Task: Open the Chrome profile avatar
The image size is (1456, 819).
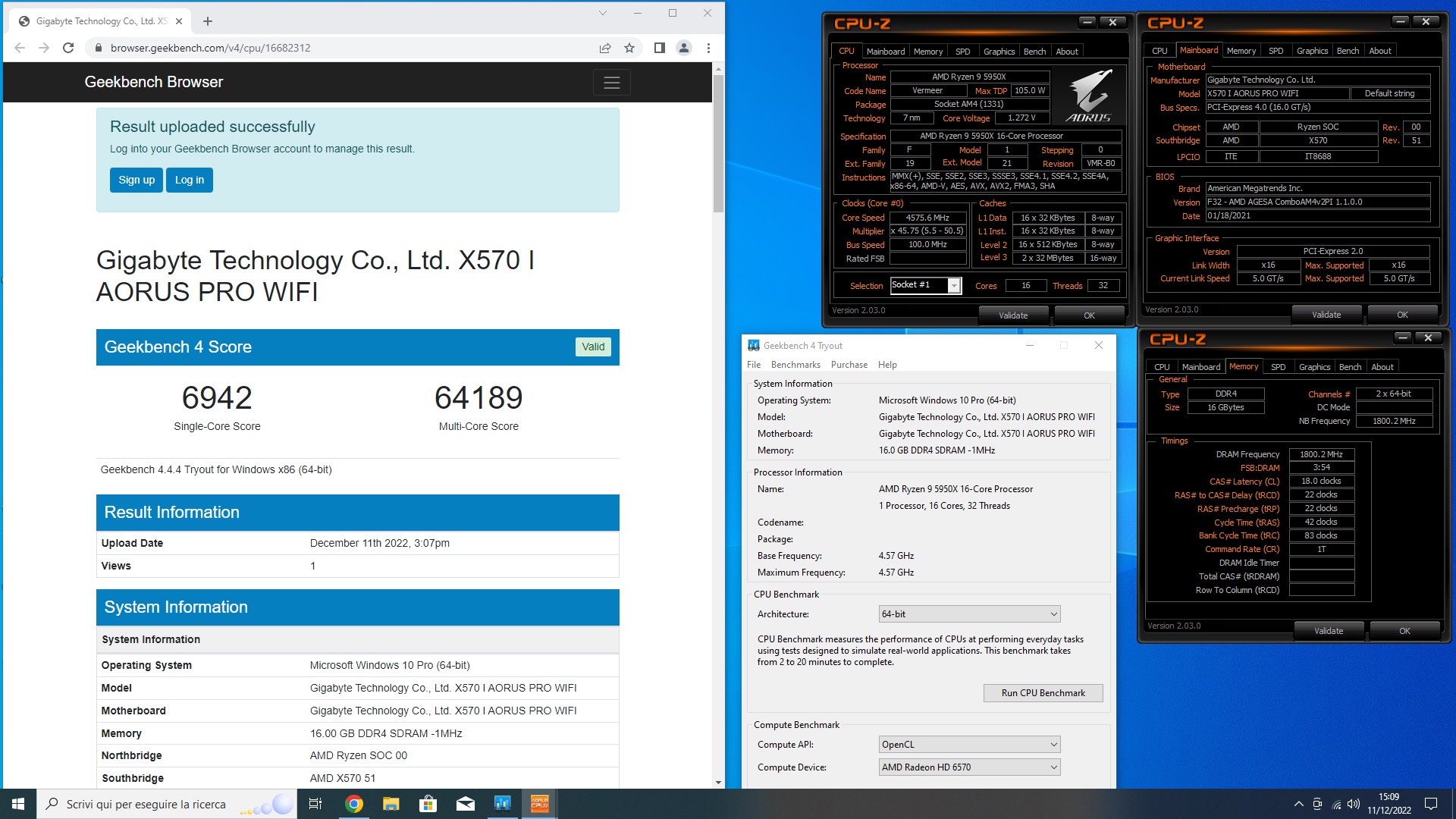Action: click(683, 48)
